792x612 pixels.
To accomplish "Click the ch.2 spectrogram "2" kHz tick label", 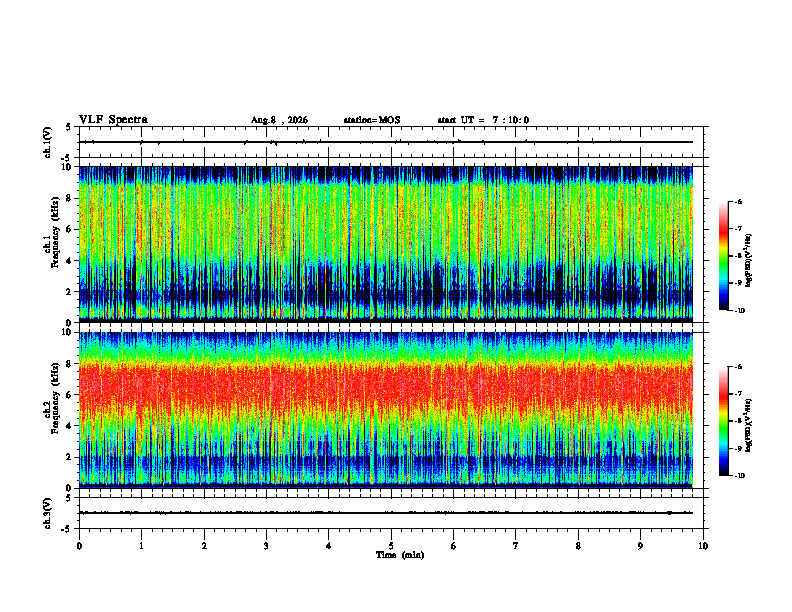I will [70, 457].
